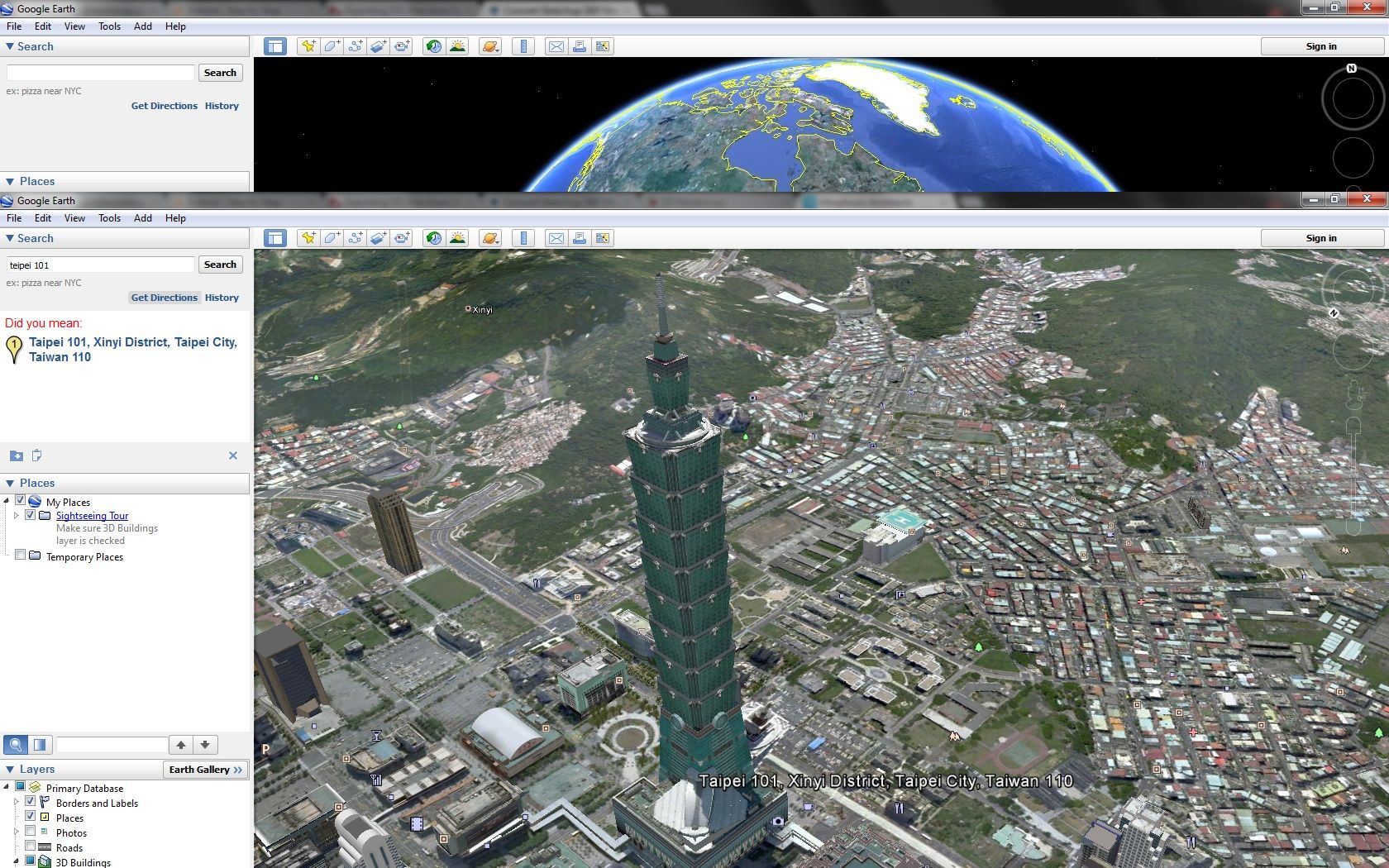Image resolution: width=1389 pixels, height=868 pixels.
Task: Check the Photos layer
Action: point(31,832)
